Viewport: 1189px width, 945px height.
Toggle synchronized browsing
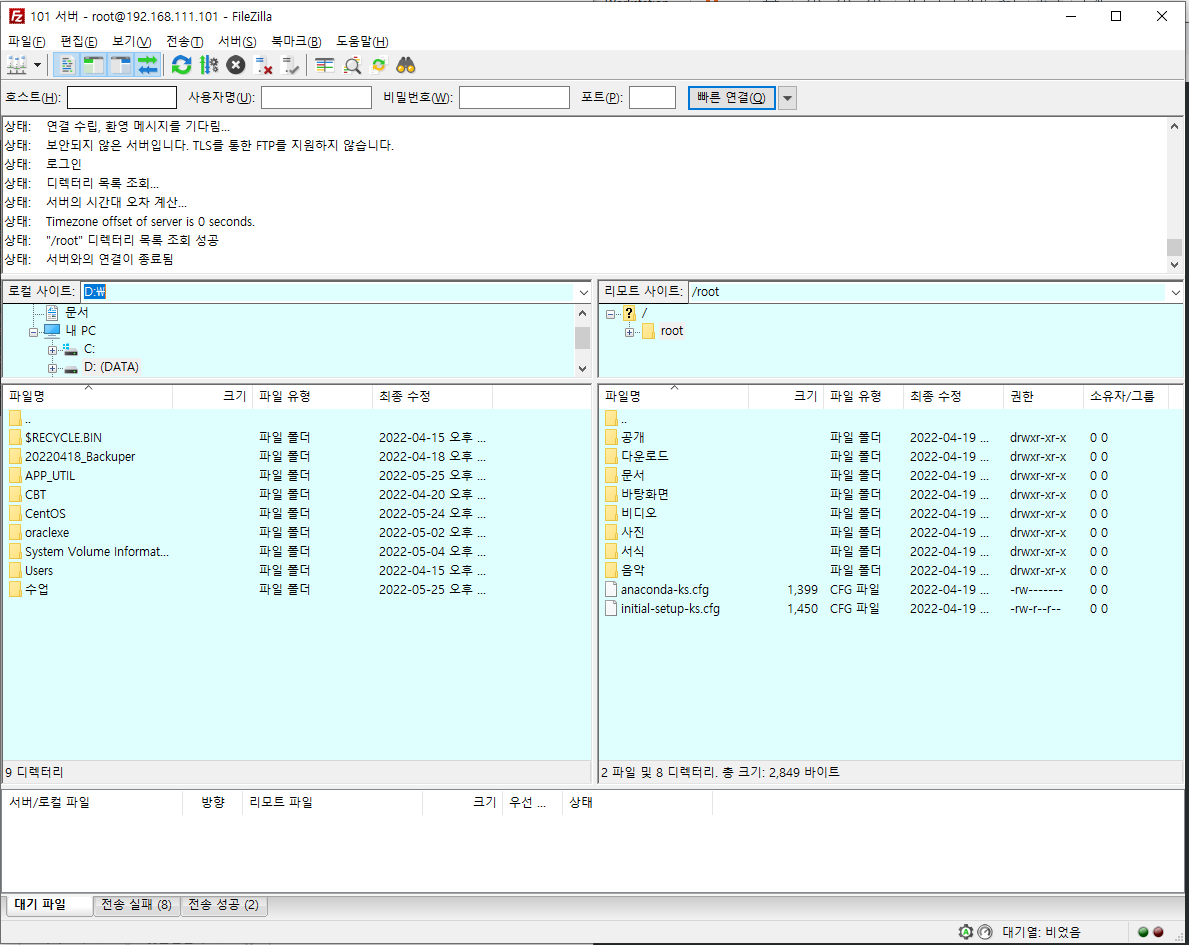[379, 65]
